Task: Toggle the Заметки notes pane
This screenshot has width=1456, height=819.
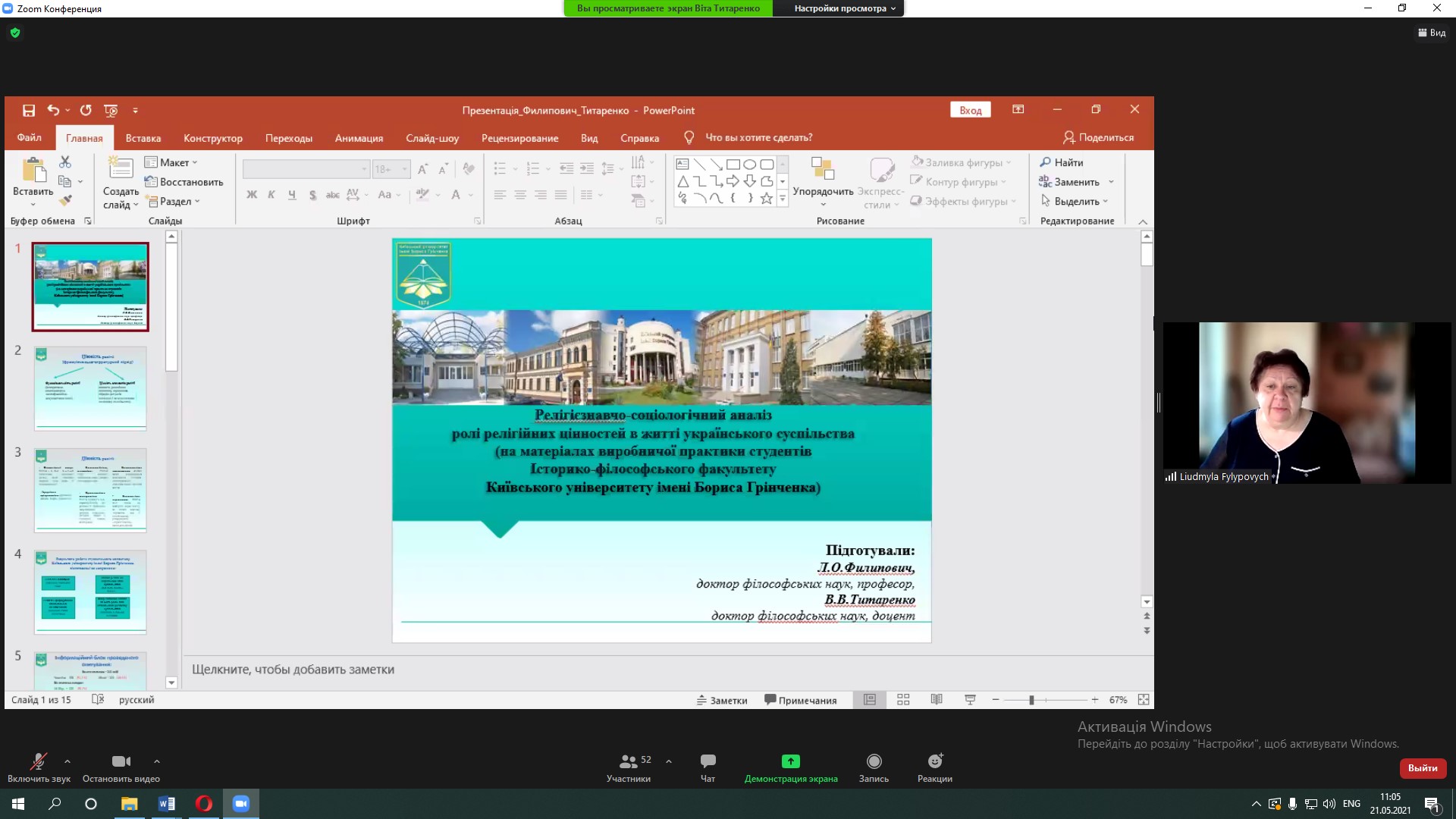Action: tap(722, 700)
